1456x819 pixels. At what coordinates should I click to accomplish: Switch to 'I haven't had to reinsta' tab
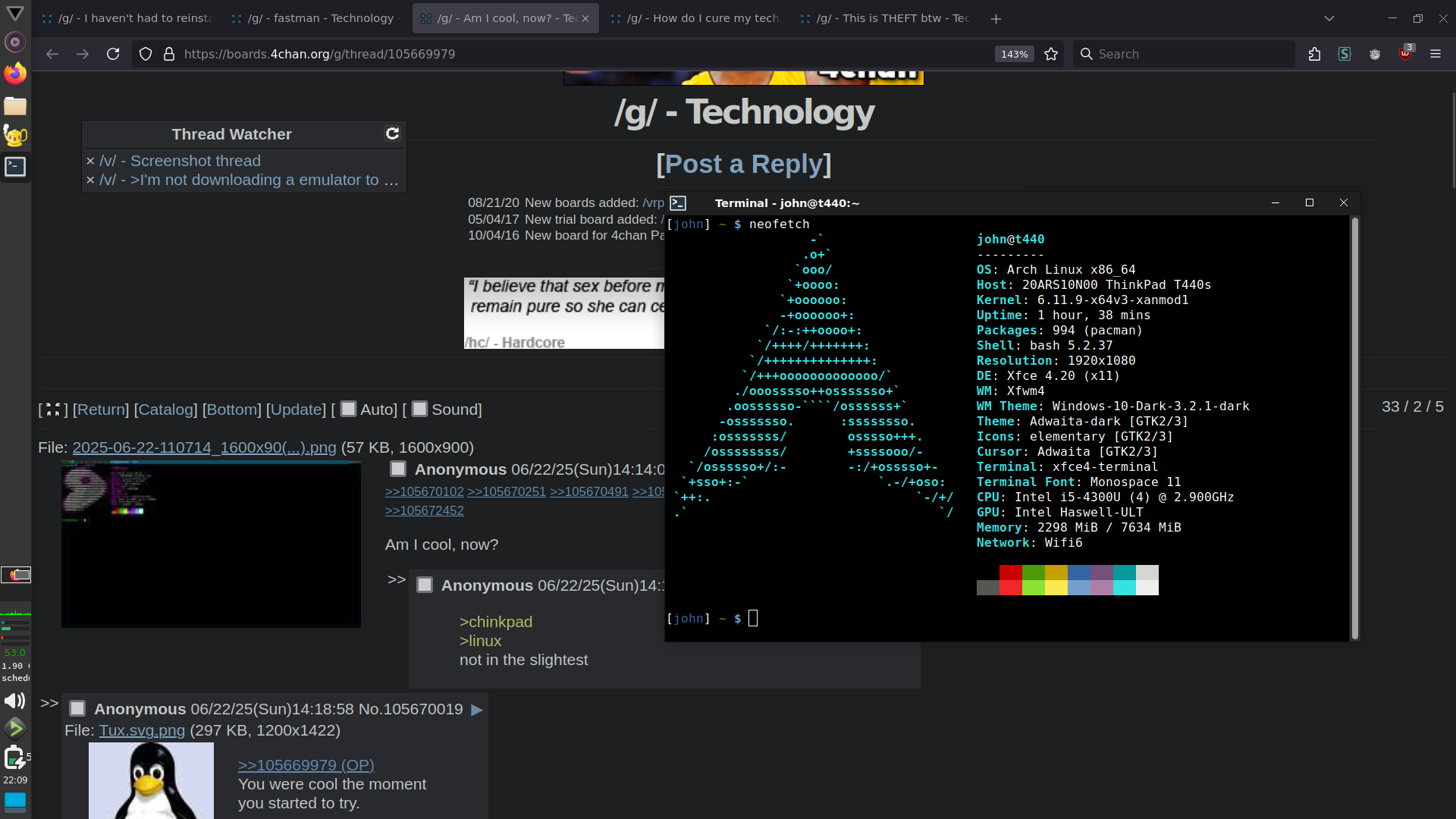coord(126,18)
